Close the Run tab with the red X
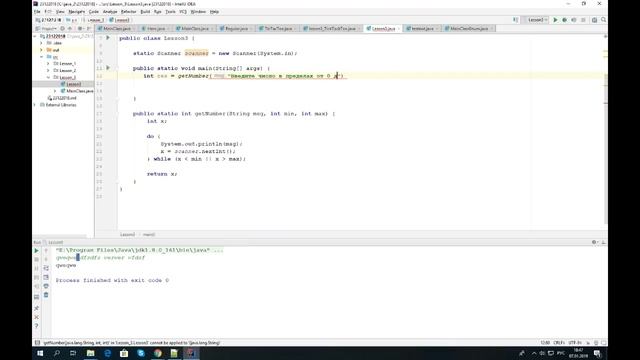This screenshot has width=640, height=360. [36, 317]
